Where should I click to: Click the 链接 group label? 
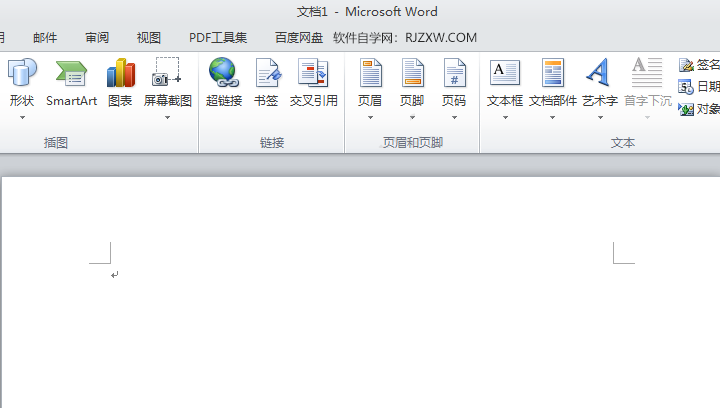point(272,143)
